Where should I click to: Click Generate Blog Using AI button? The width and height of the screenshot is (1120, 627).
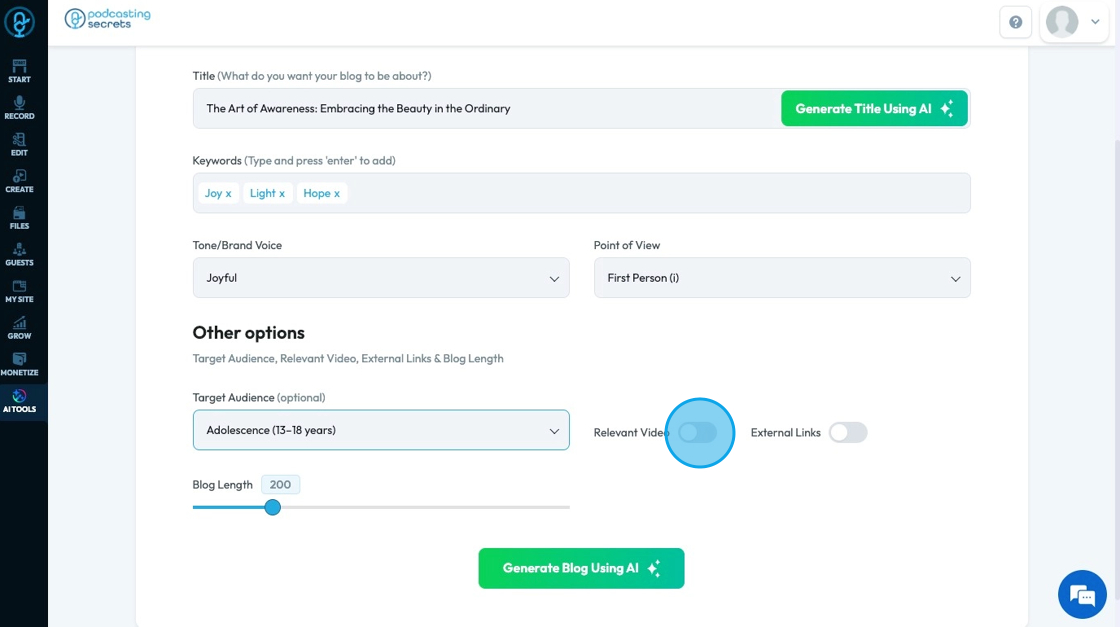coord(581,568)
